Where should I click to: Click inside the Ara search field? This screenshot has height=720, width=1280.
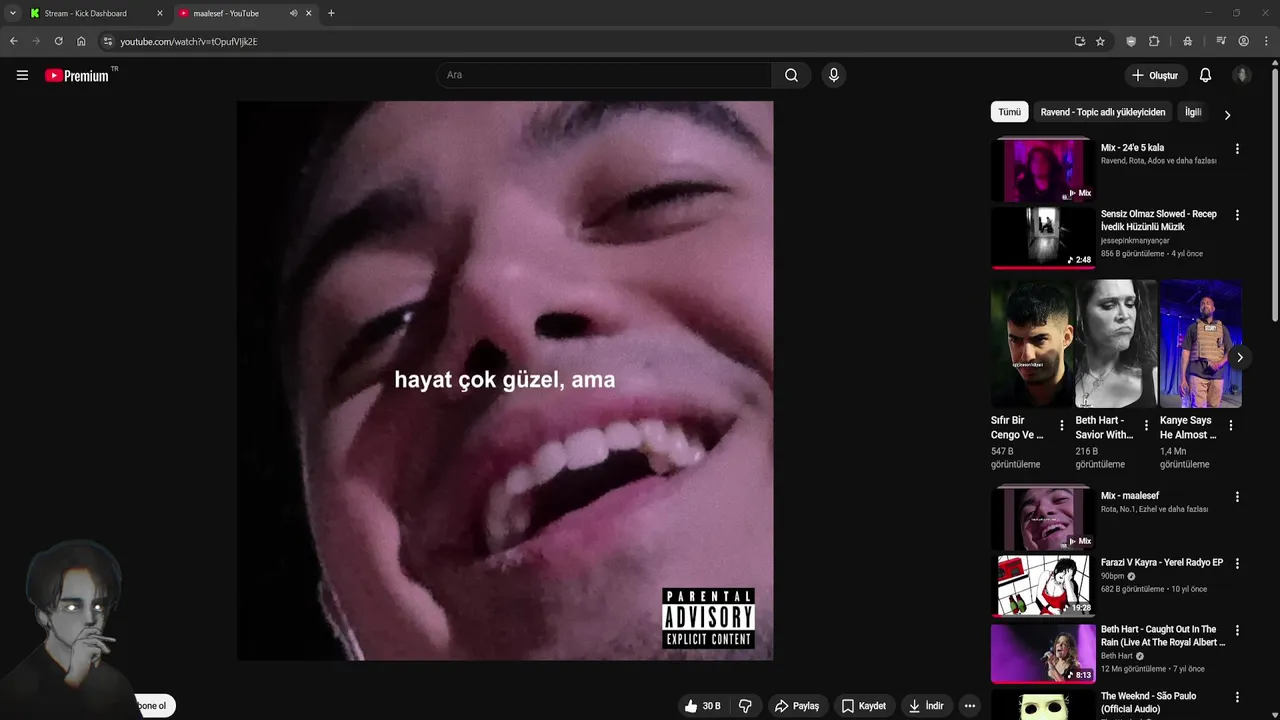coord(604,75)
